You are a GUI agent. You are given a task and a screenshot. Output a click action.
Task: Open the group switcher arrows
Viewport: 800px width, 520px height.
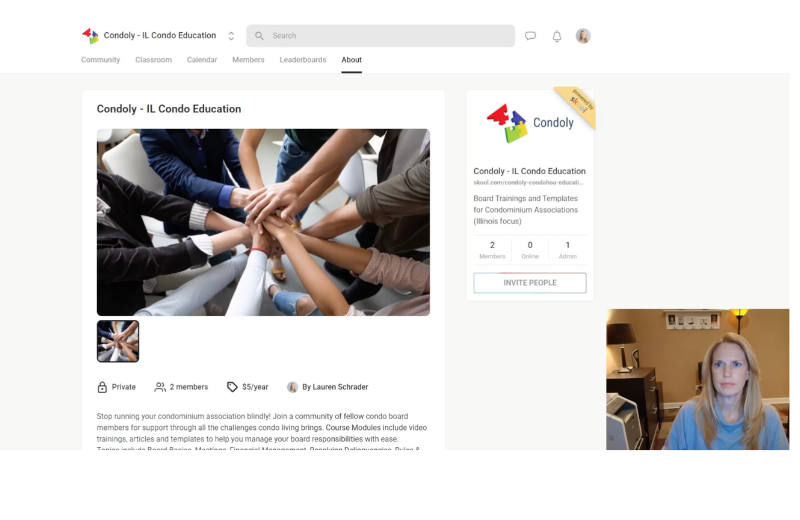231,36
